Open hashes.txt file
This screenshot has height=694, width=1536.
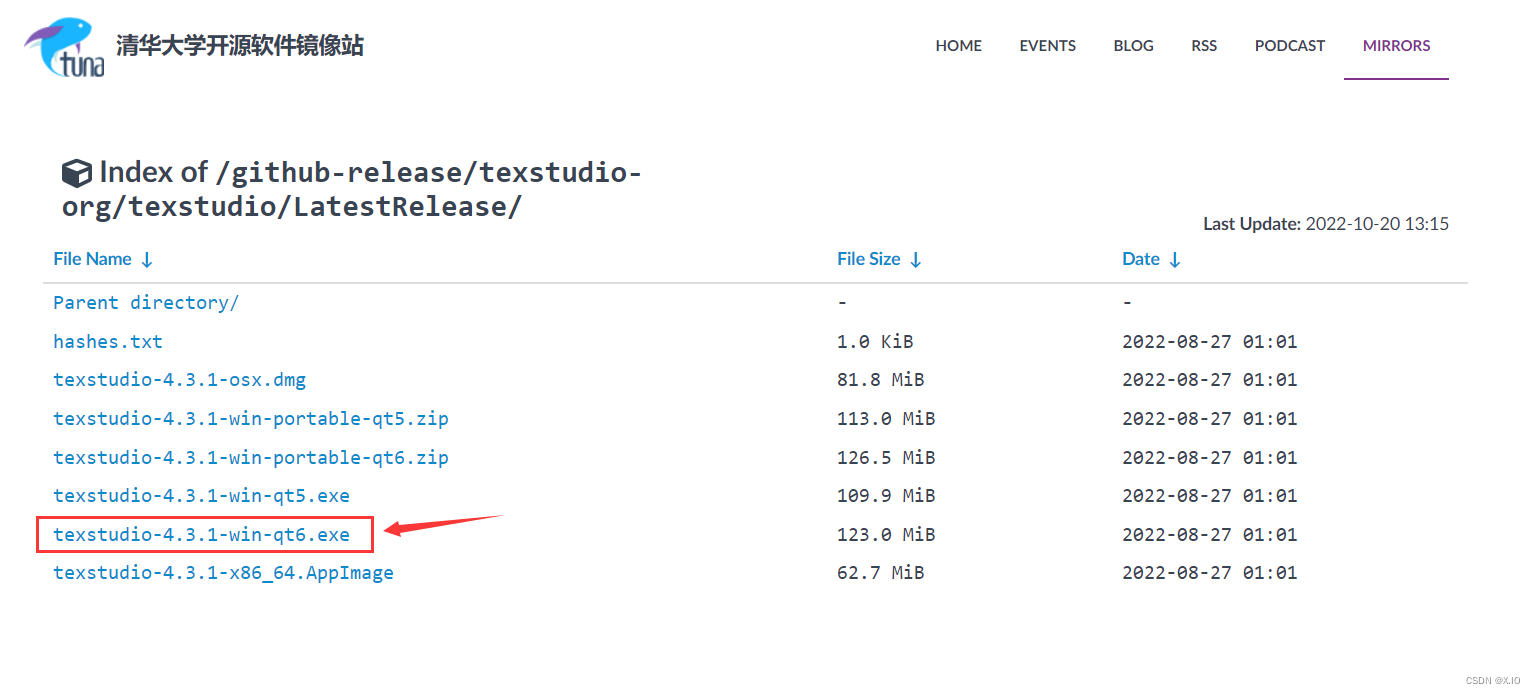[108, 342]
